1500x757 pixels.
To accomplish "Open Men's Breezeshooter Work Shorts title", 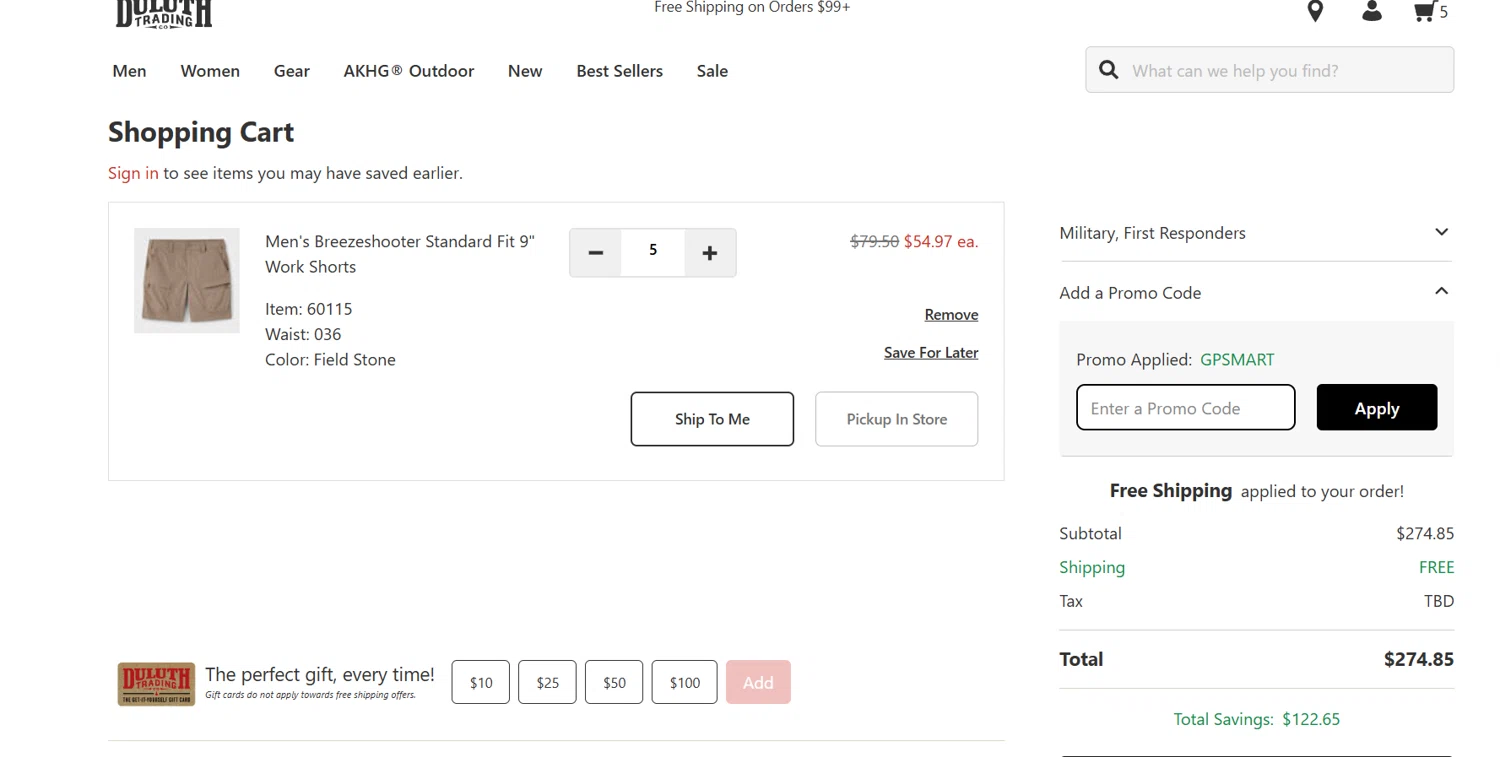I will 400,254.
